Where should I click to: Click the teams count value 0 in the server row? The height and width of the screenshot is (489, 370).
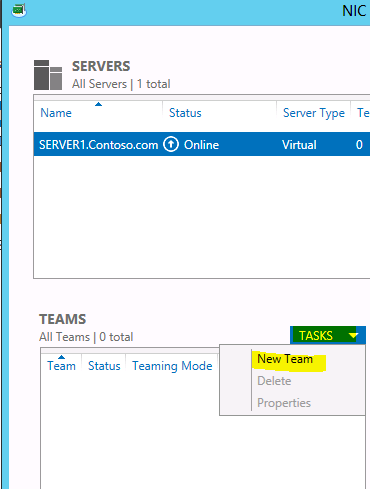(x=359, y=145)
